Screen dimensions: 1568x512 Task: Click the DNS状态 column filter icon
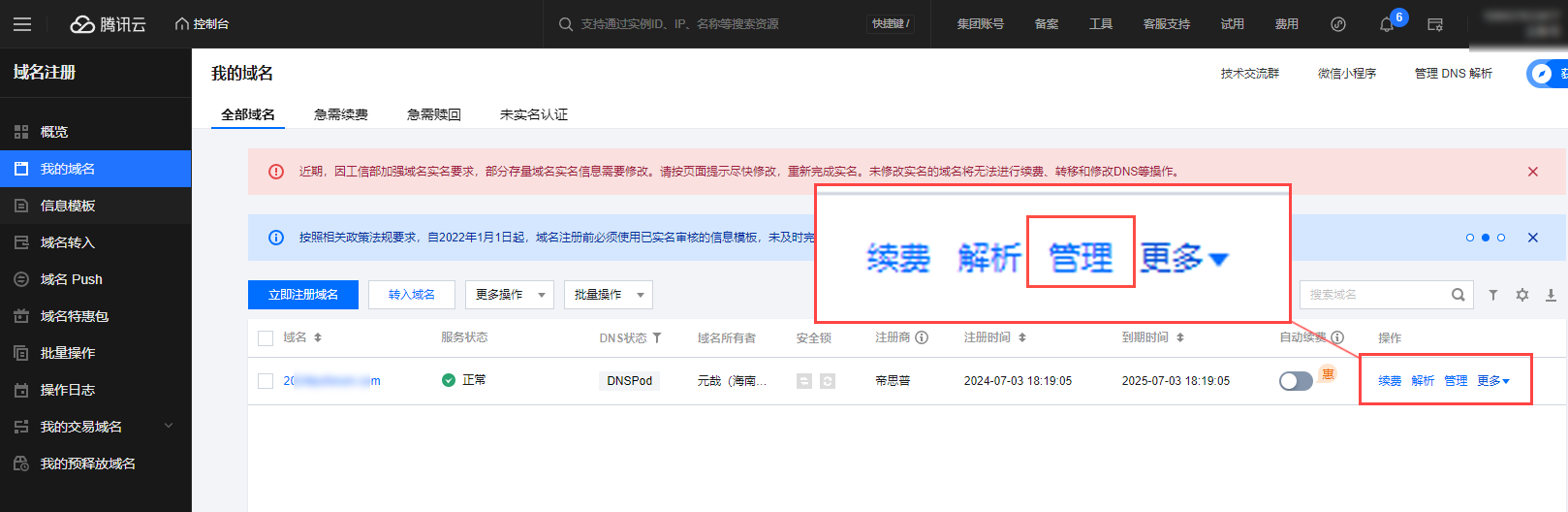coord(657,337)
